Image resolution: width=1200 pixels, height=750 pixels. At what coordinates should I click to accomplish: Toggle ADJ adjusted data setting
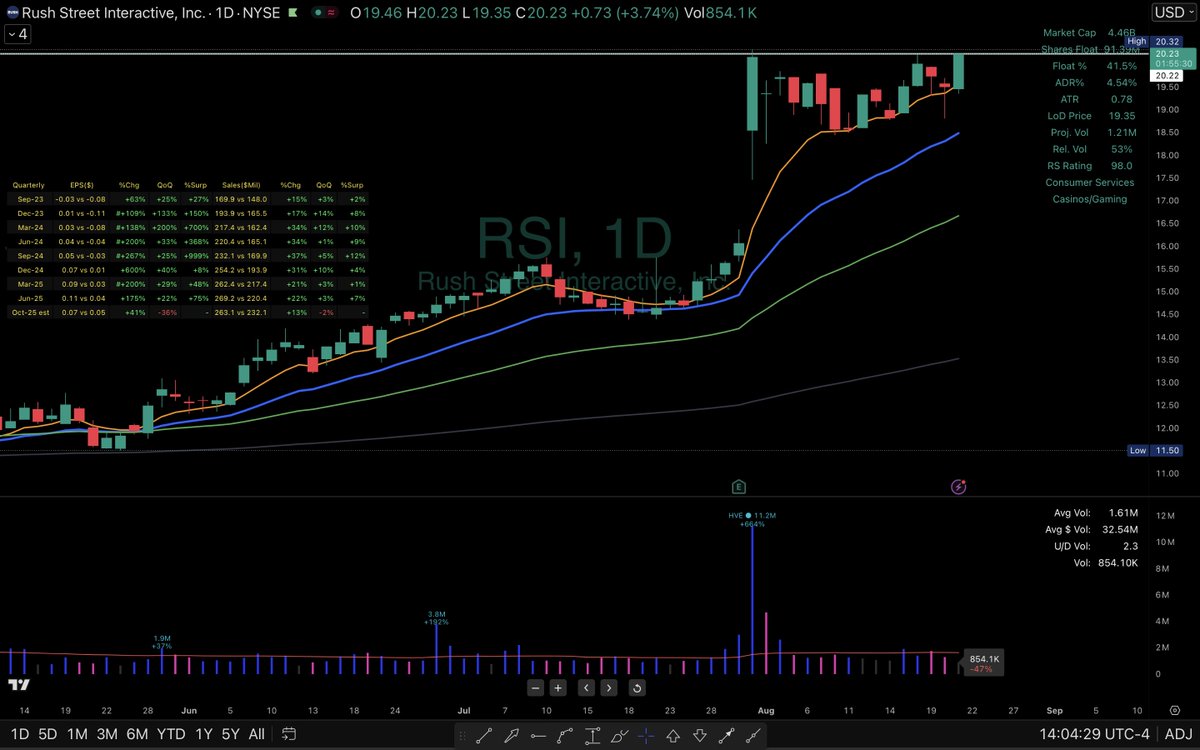click(x=1178, y=734)
